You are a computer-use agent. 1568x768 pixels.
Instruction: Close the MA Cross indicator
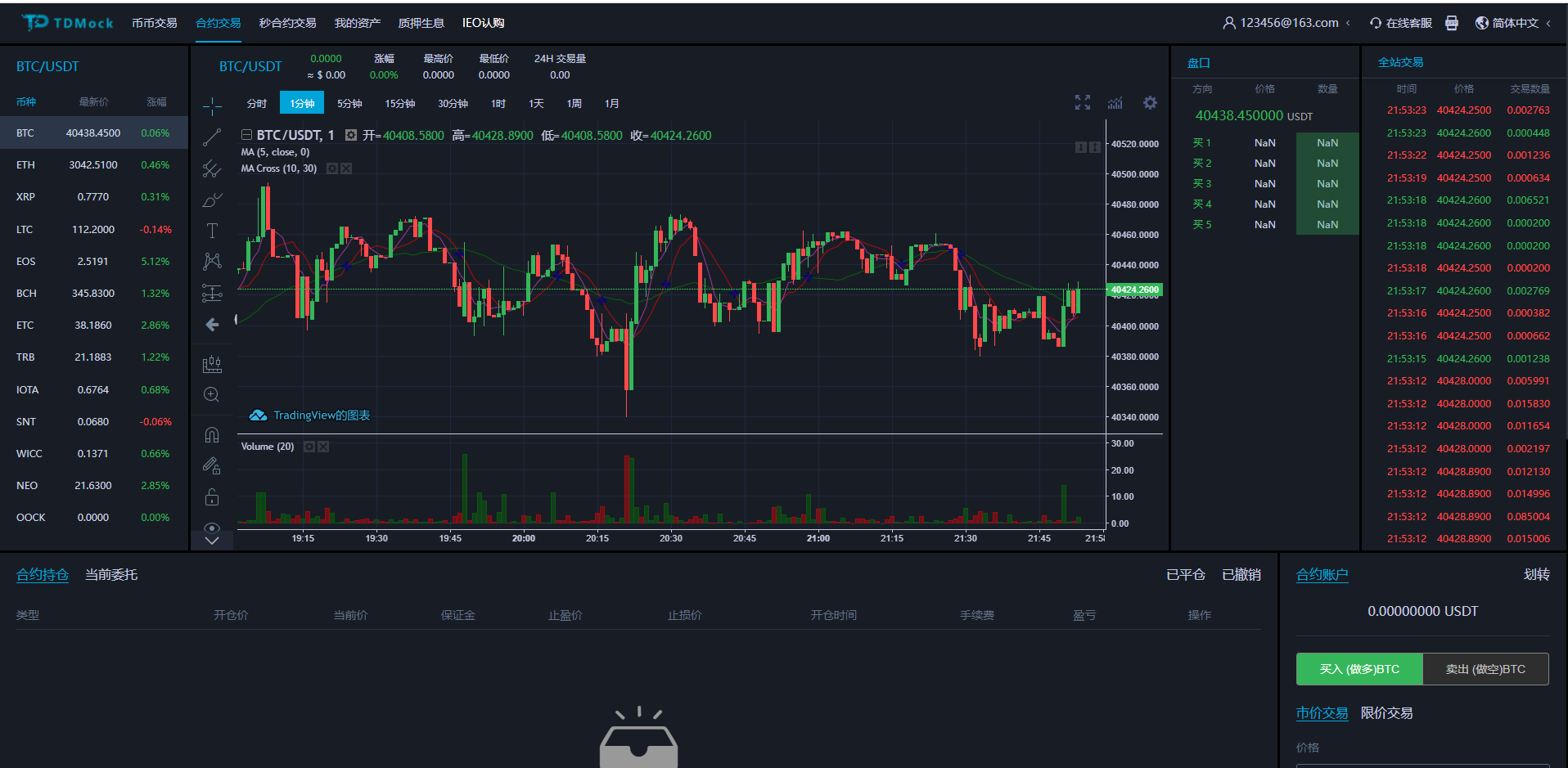346,168
